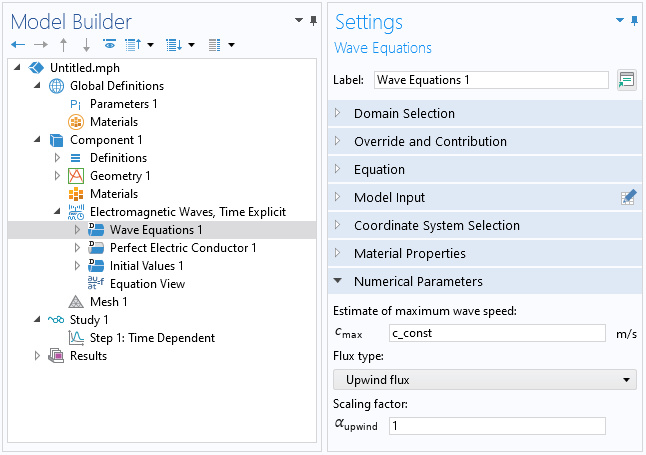The width and height of the screenshot is (646, 455).
Task: Select the Mesh 1 node
Action: click(108, 302)
